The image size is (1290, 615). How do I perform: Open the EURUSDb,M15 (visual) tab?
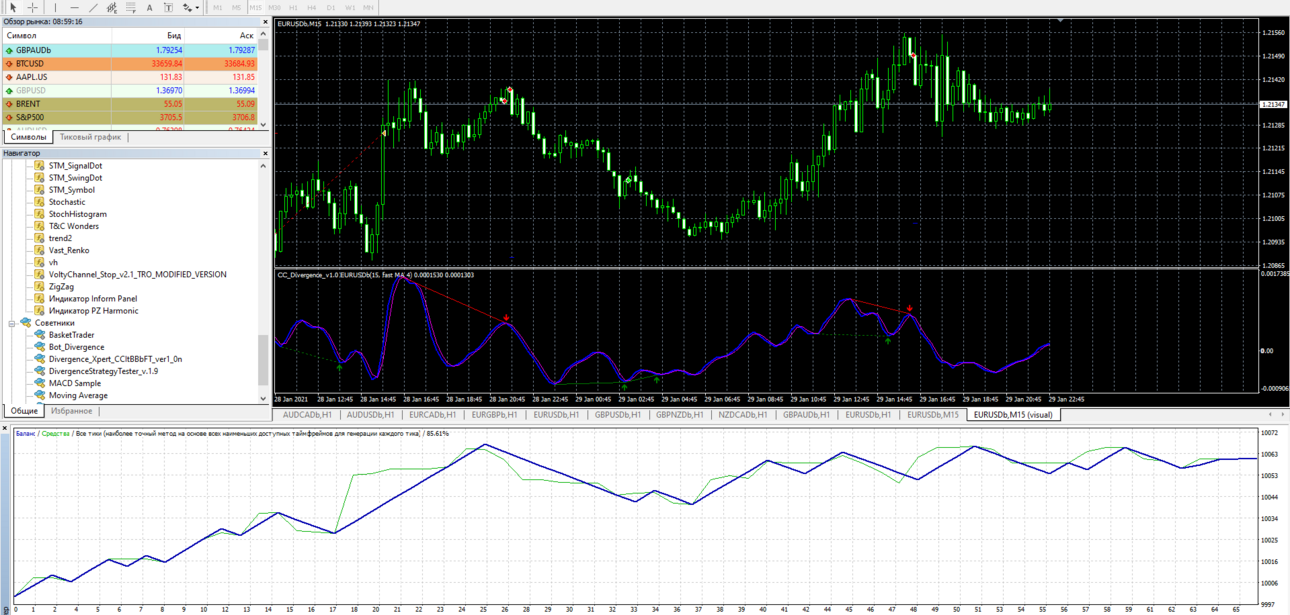[x=1013, y=415]
